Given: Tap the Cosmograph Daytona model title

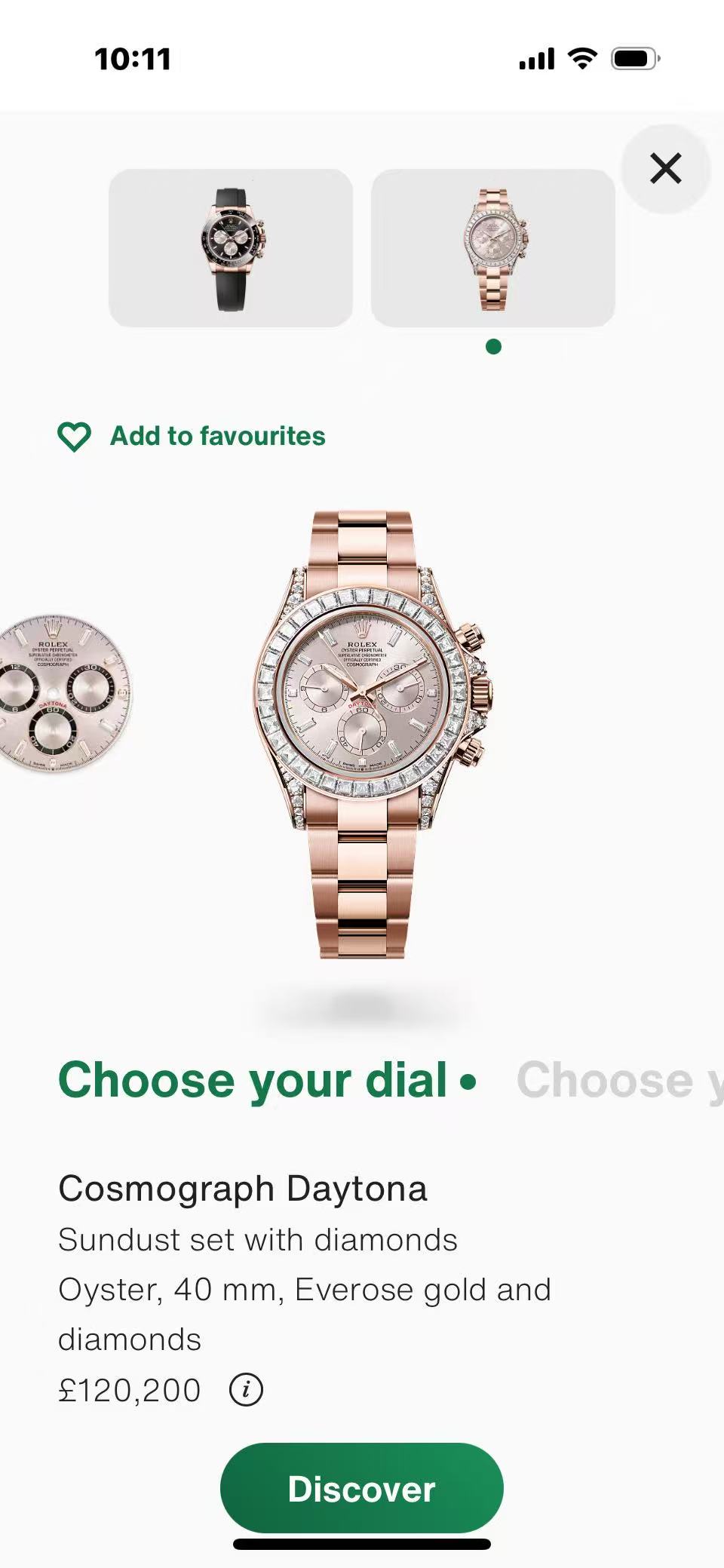Looking at the screenshot, I should tap(243, 1189).
